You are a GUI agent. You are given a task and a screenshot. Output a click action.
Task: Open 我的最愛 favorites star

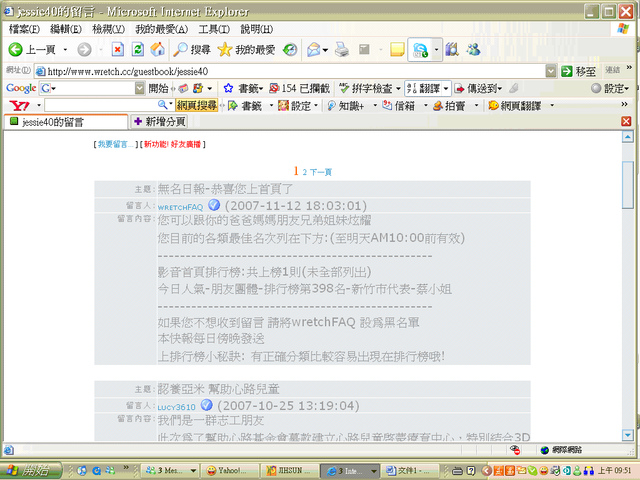tap(247, 50)
